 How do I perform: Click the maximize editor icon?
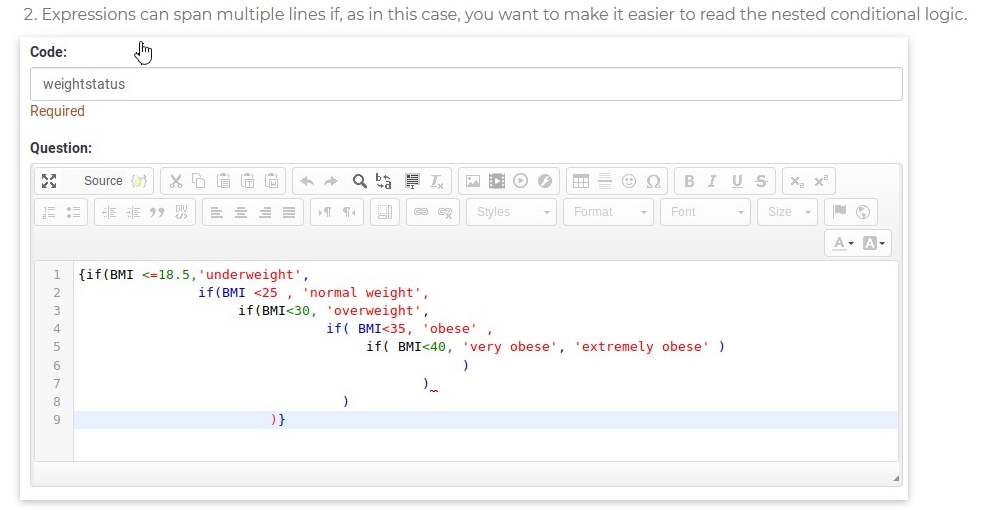[48, 181]
